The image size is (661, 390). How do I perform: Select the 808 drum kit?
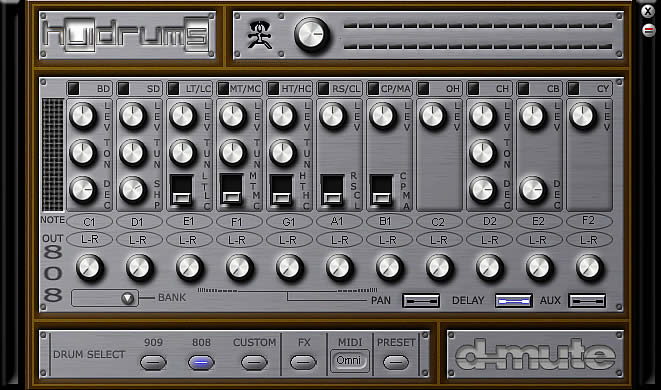201,362
